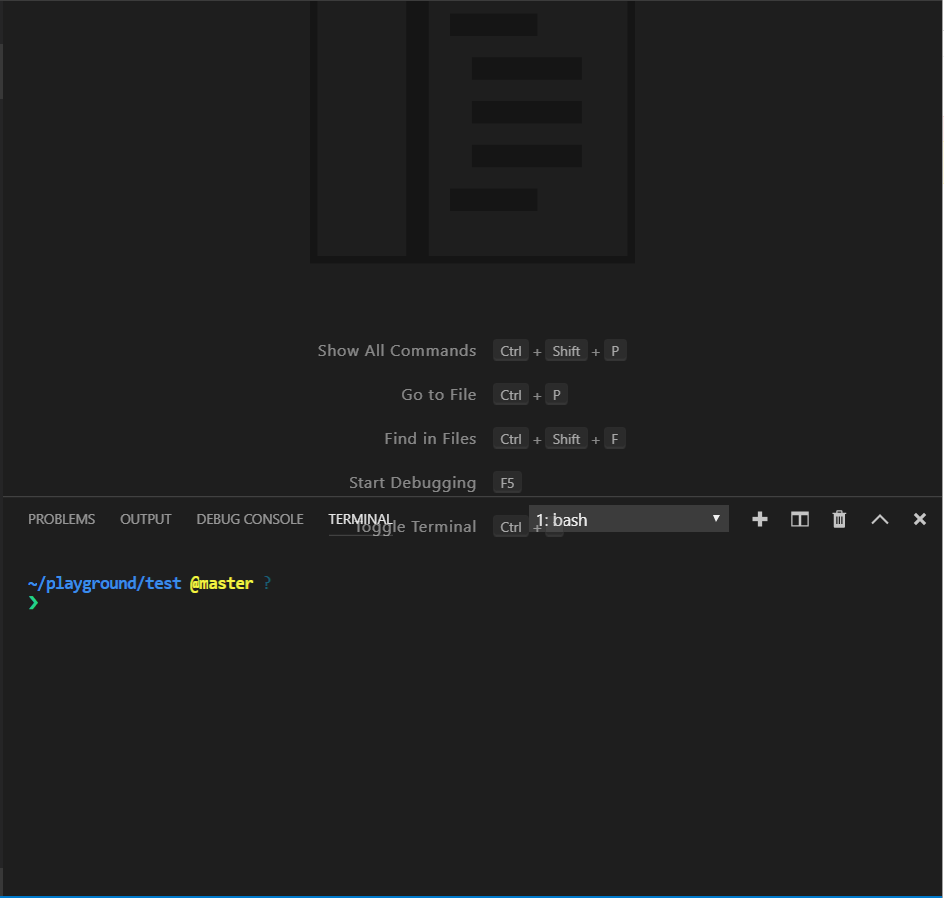Screen dimensions: 944x898
Task: Click the 'Go to File' label
Action: [438, 395]
